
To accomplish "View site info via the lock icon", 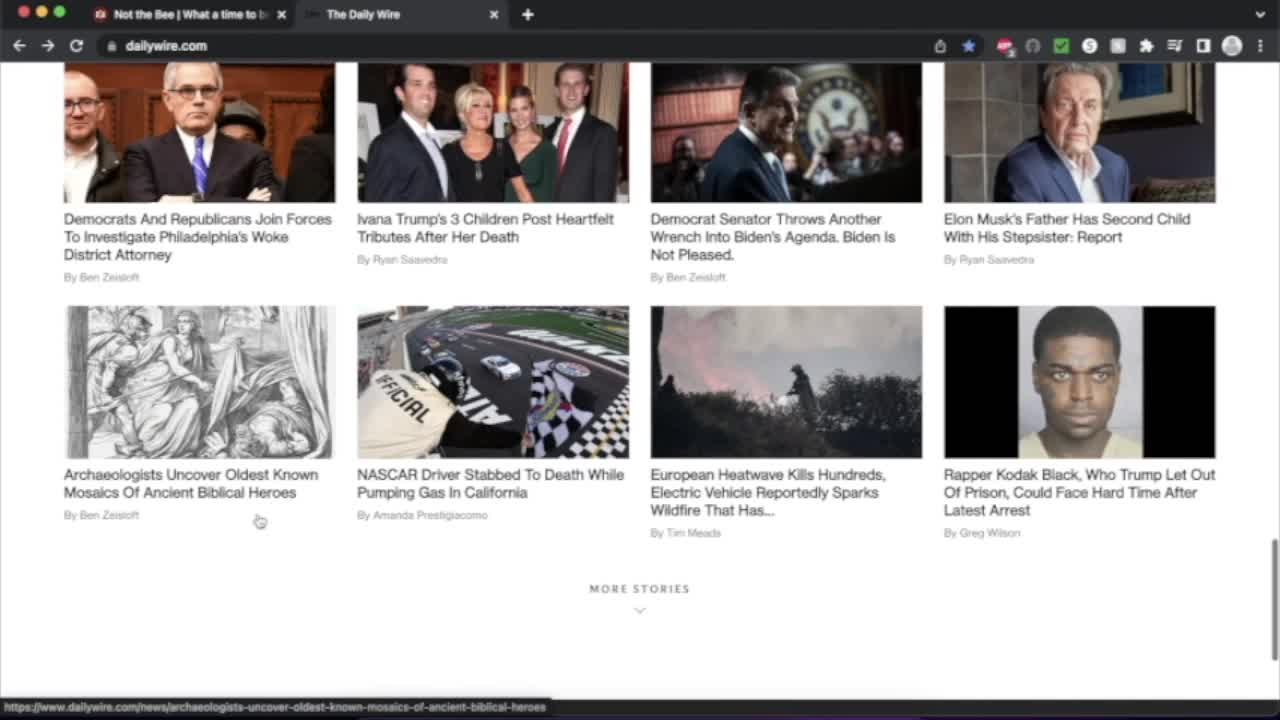I will point(112,46).
